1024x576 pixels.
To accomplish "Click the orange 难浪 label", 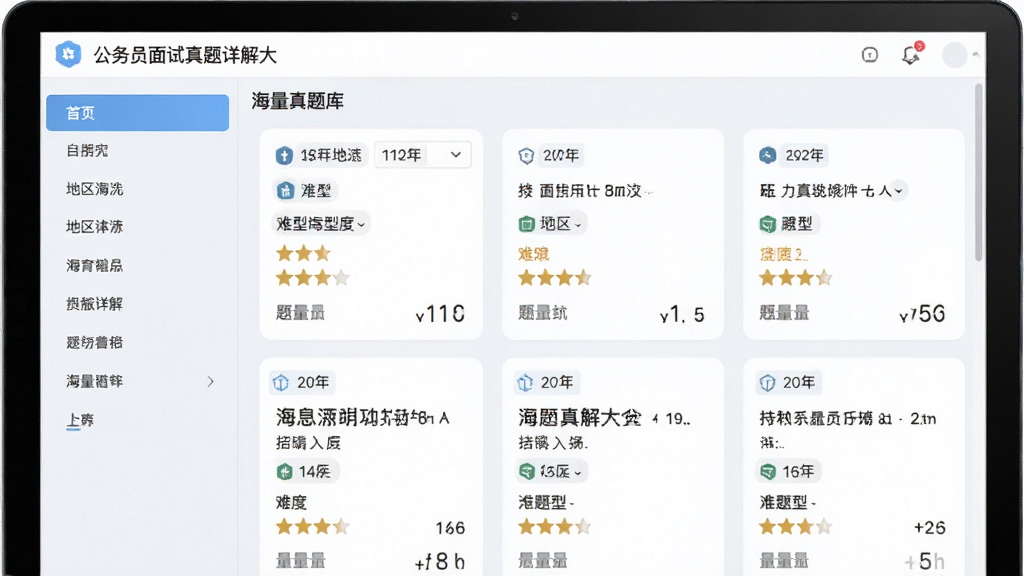I will [534, 253].
